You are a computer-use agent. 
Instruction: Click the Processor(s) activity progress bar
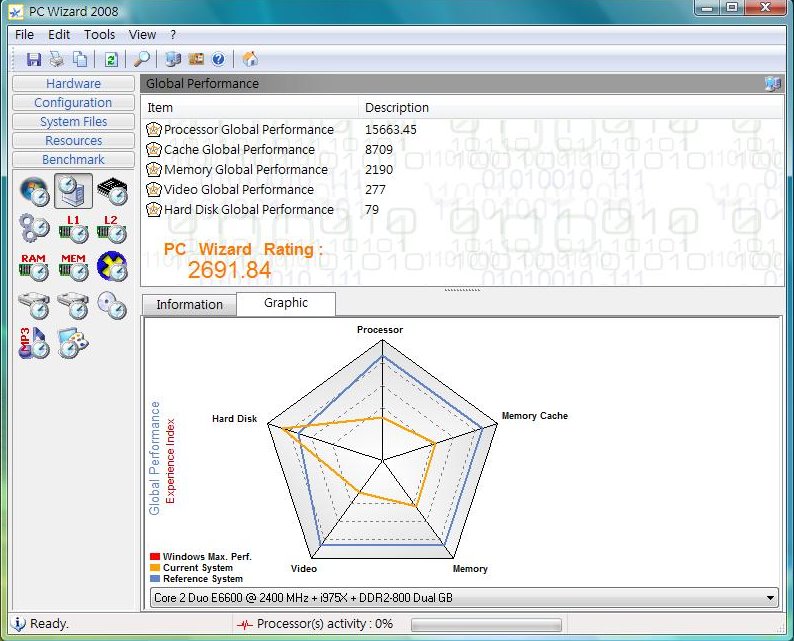tap(486, 625)
